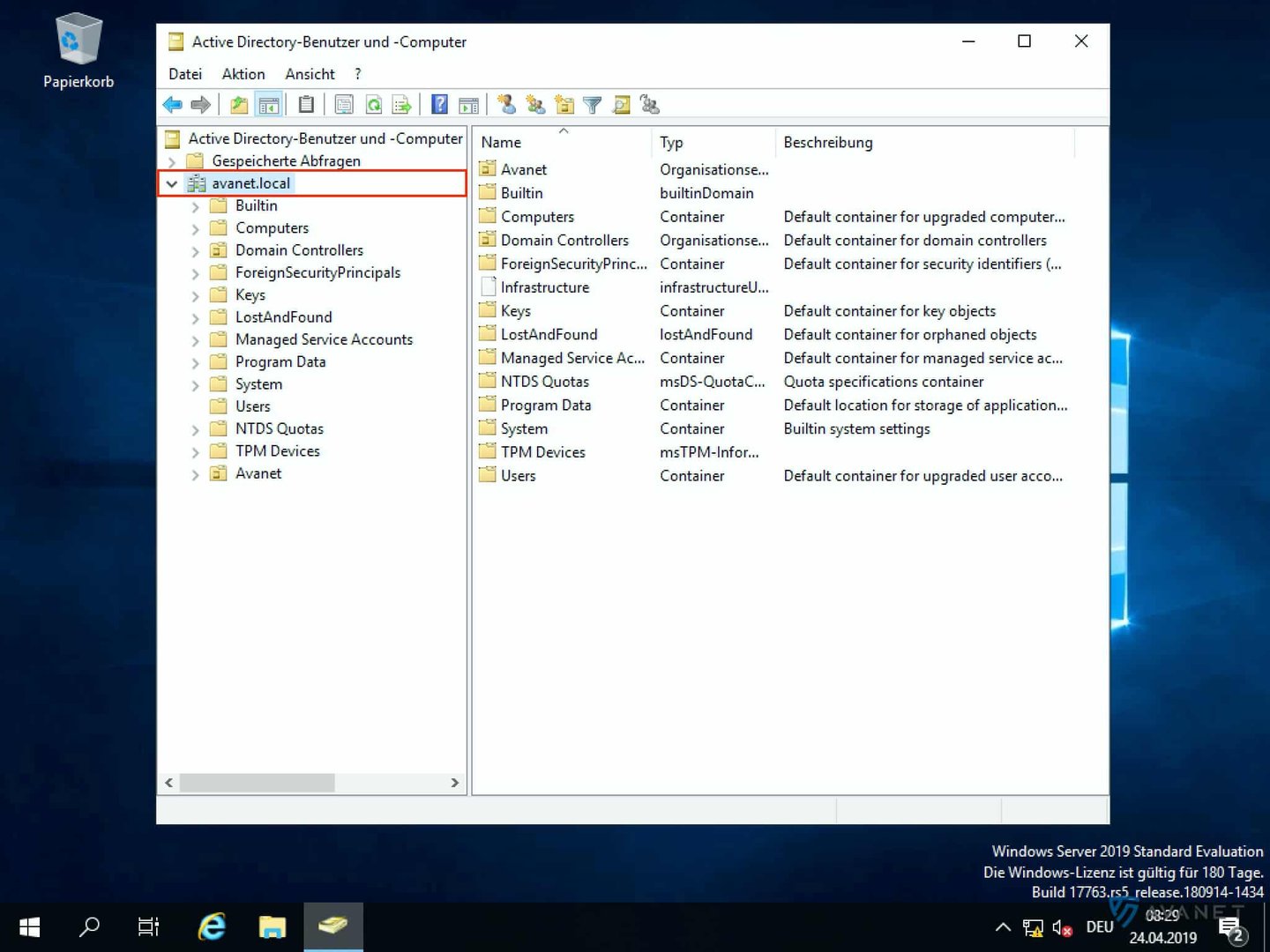Viewport: 1270px width, 952px height.
Task: Expand the Computers tree node
Action: click(x=195, y=228)
